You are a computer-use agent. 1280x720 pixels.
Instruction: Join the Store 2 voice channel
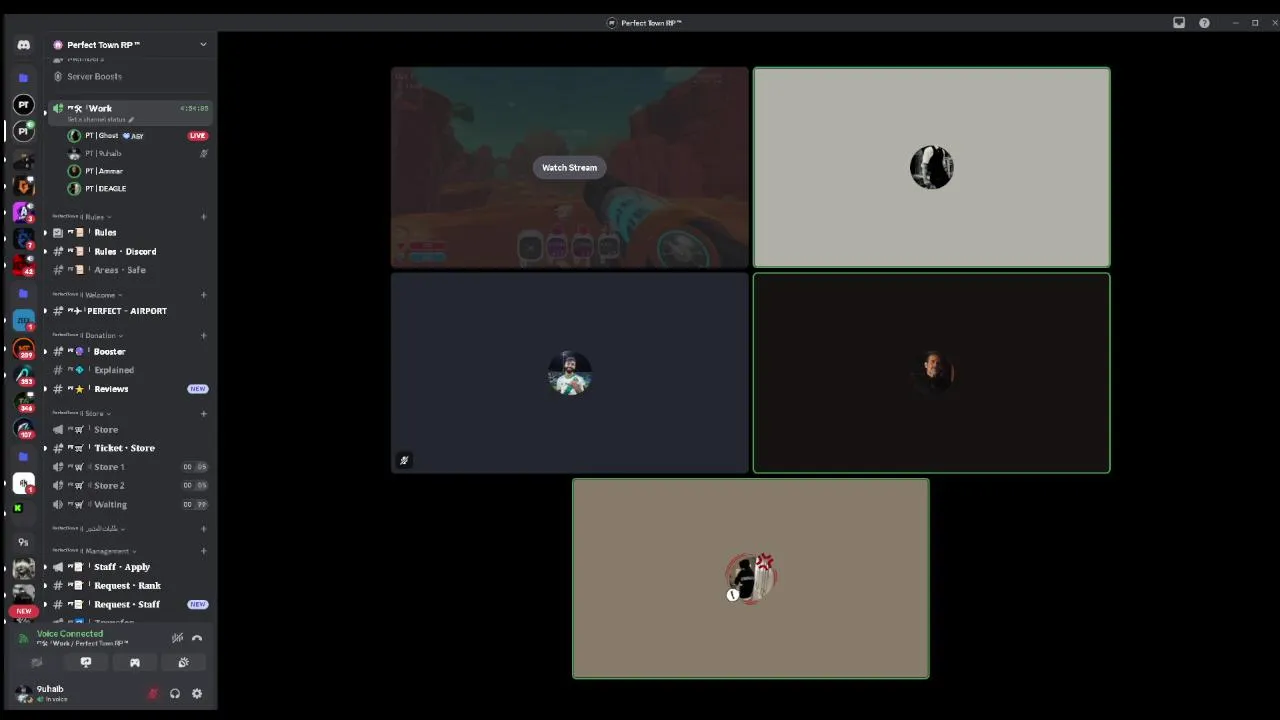pos(130,485)
